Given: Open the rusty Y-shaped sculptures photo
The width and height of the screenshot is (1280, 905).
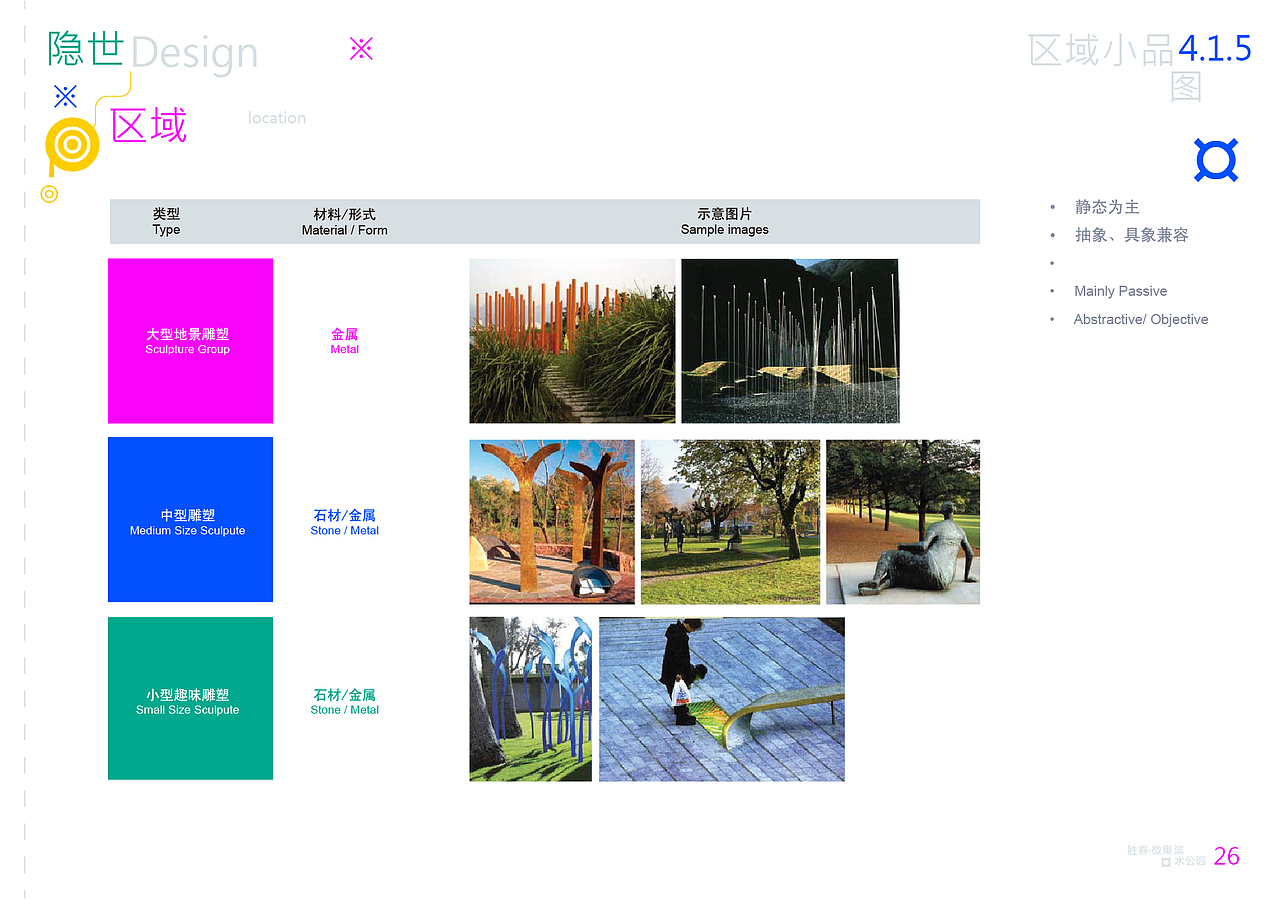Looking at the screenshot, I should (552, 522).
